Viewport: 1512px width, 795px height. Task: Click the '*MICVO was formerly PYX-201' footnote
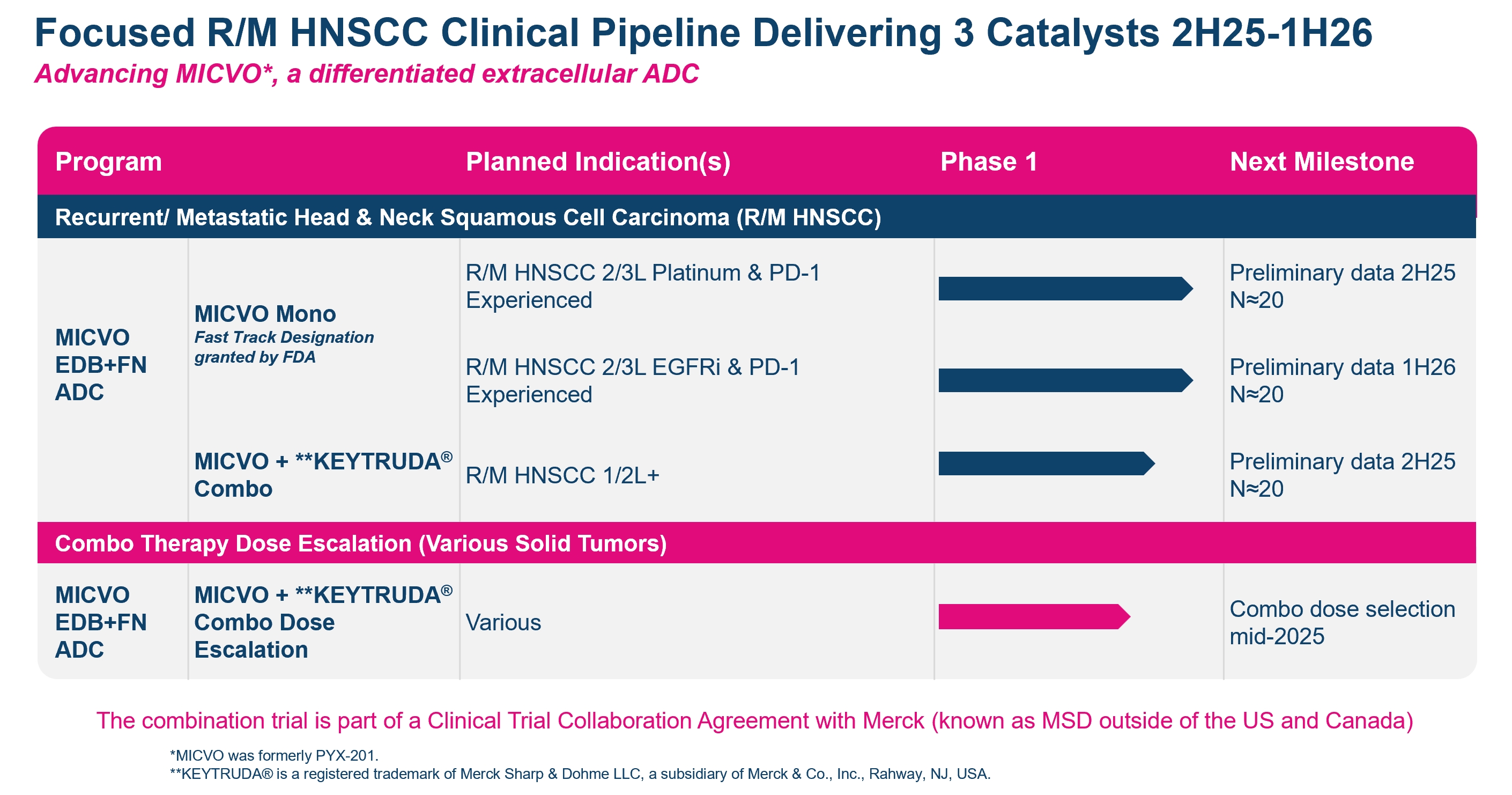pyautogui.click(x=273, y=755)
